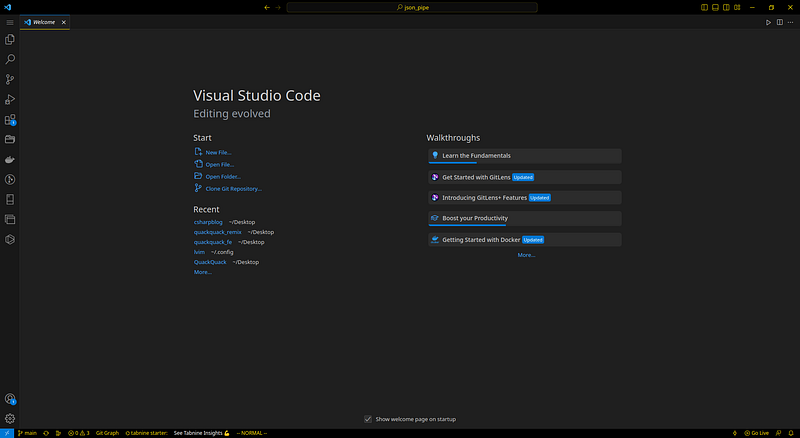Click the json_pipe command center search box

412,7
